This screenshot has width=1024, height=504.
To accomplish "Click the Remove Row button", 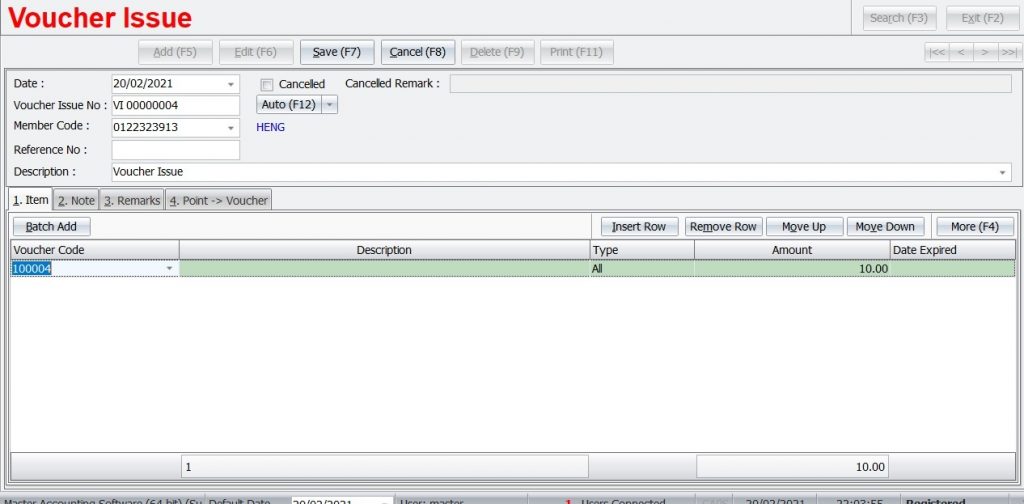I will click(x=724, y=227).
